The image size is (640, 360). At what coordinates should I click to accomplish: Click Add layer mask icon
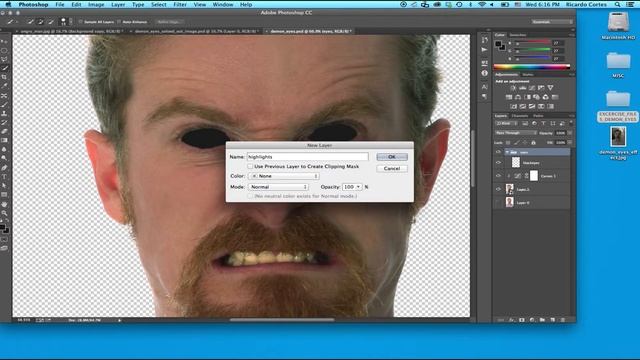(x=522, y=320)
